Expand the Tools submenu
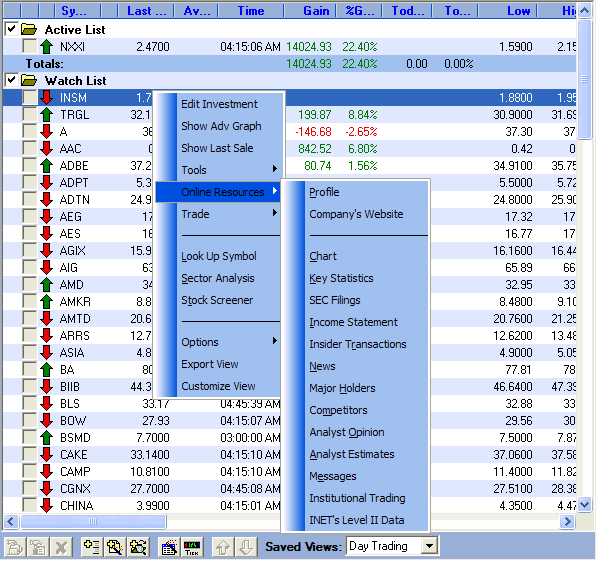The width and height of the screenshot is (597, 561). (219, 170)
